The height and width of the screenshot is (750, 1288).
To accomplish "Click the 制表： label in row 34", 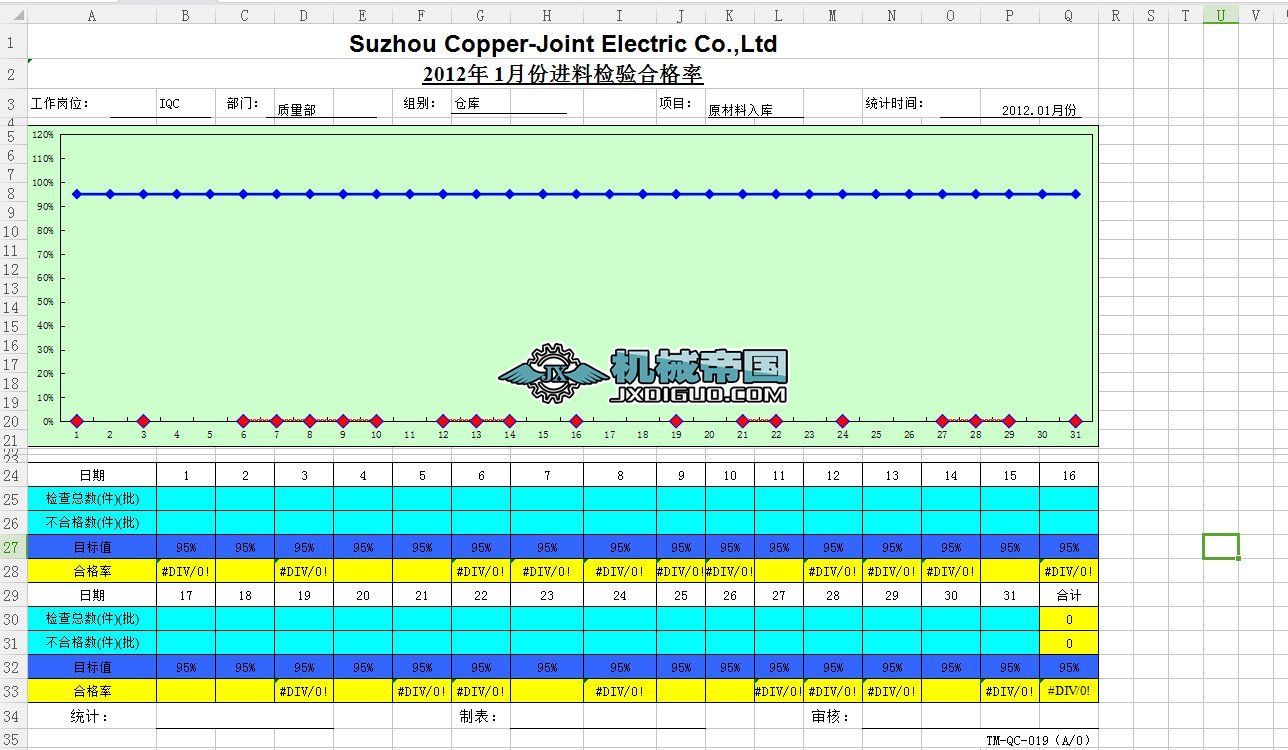I will pyautogui.click(x=478, y=716).
